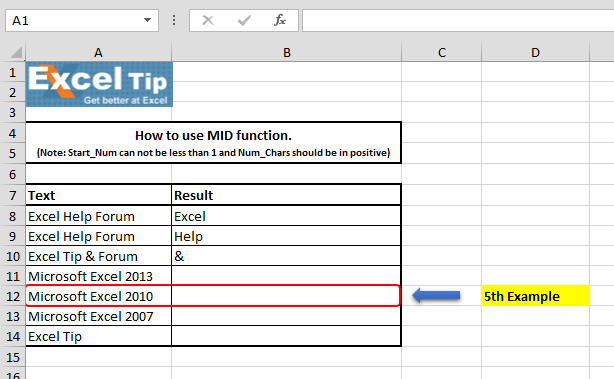Select column C header

442,52
